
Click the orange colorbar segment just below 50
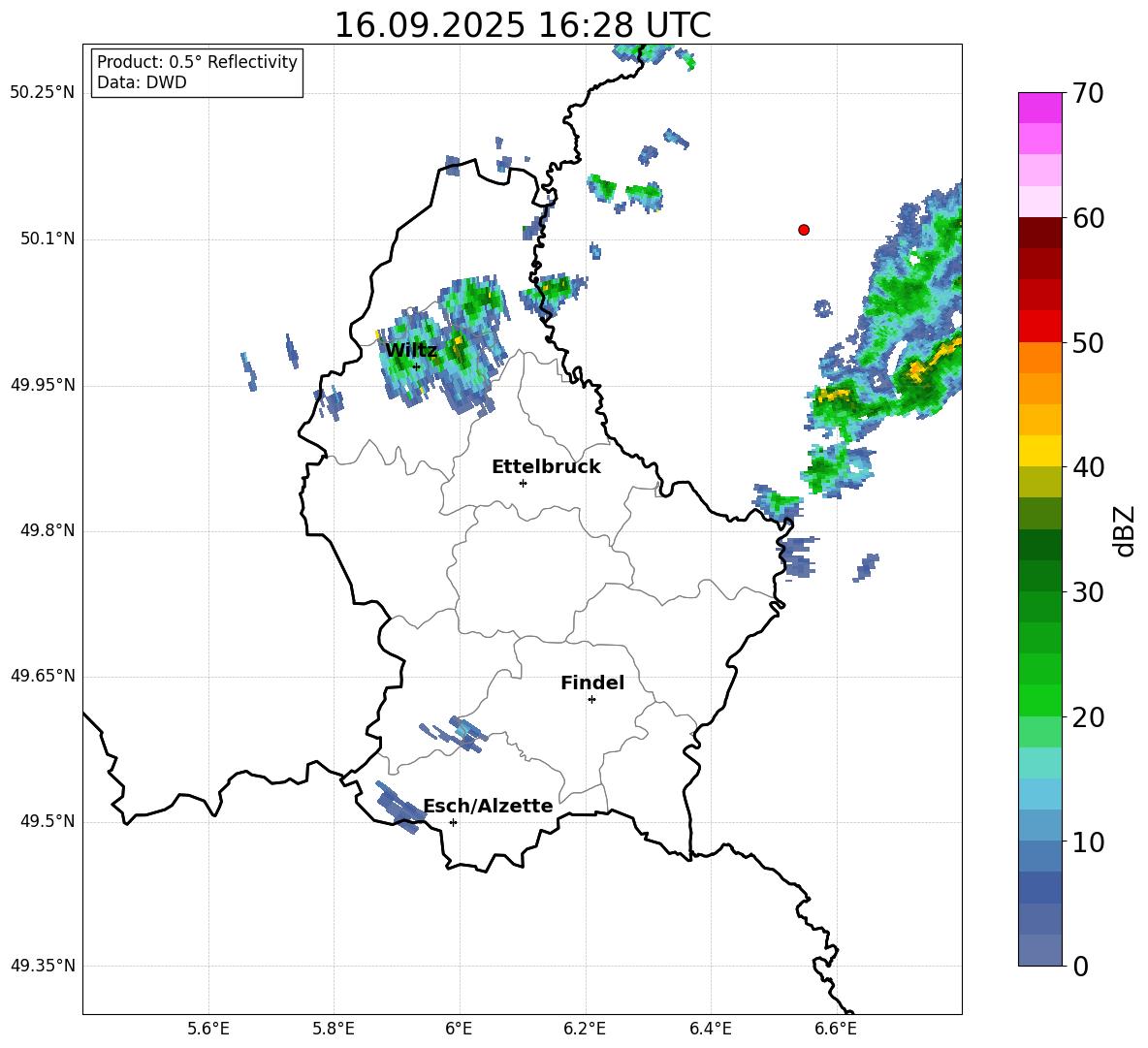1039,358
